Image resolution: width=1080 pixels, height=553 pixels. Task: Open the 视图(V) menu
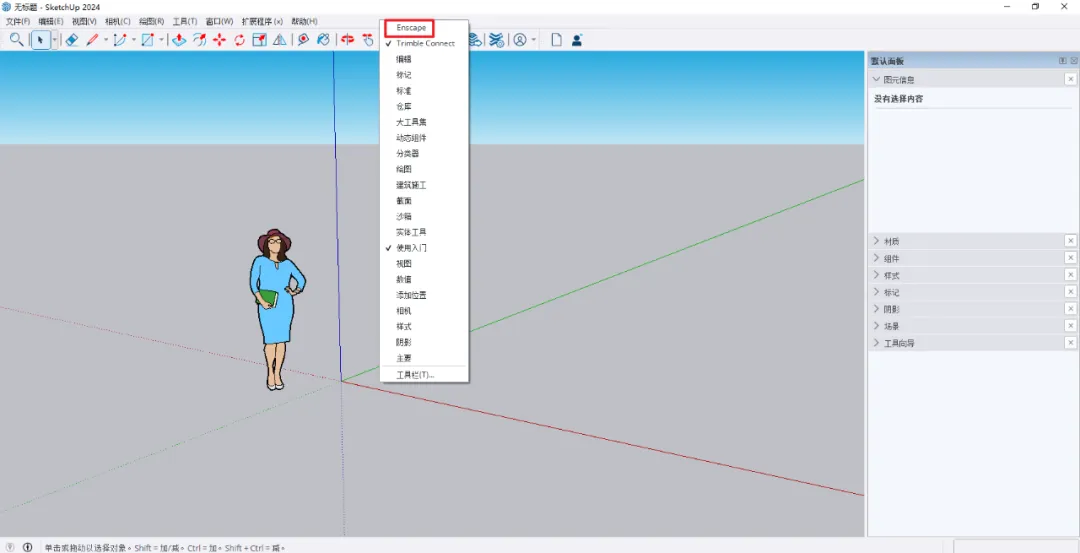(84, 21)
